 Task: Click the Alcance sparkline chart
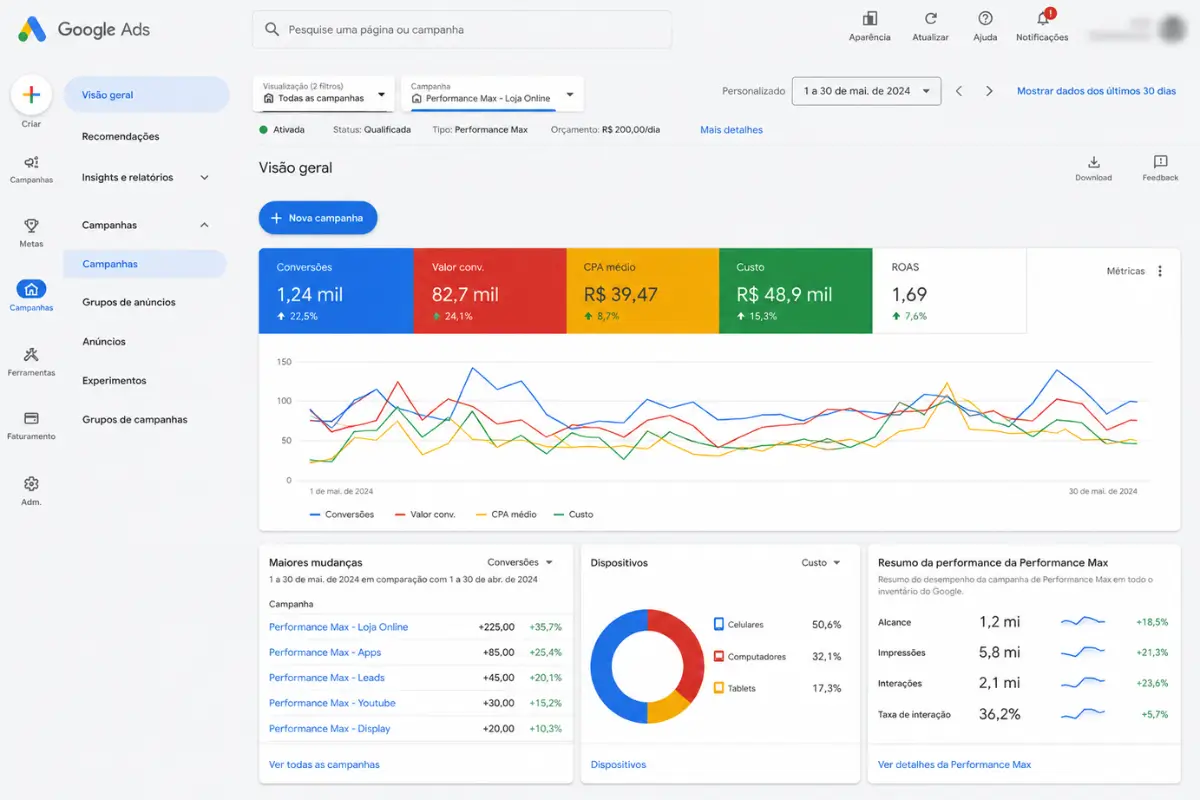click(x=1083, y=622)
